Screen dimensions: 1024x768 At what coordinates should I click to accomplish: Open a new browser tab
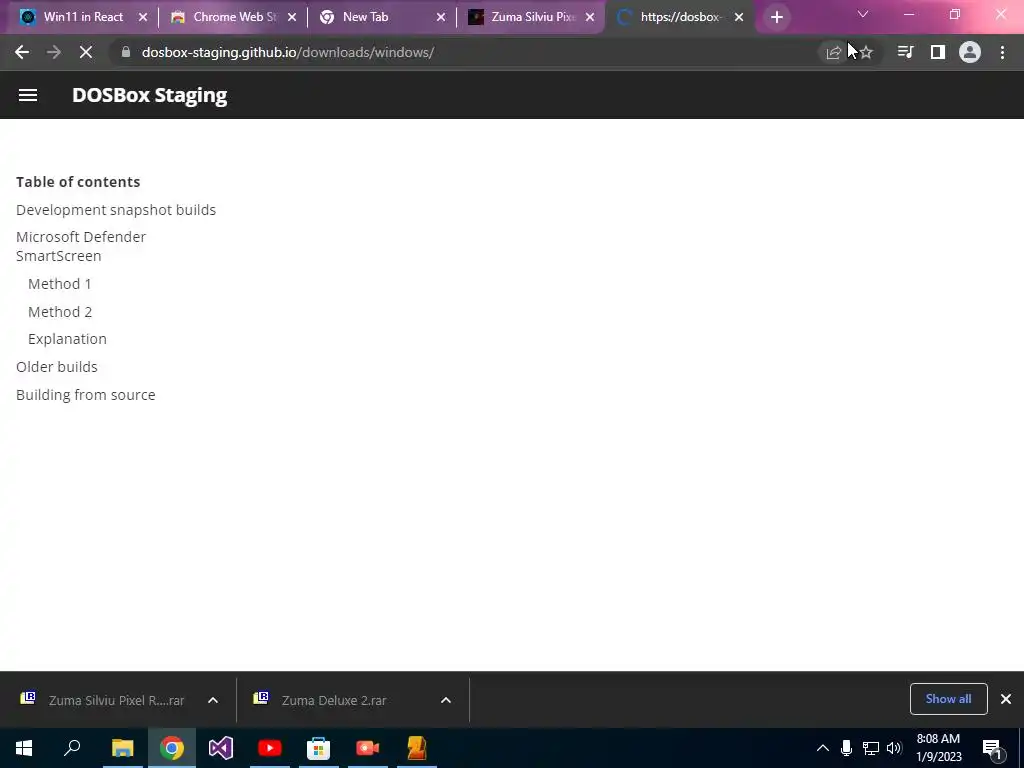coord(776,17)
